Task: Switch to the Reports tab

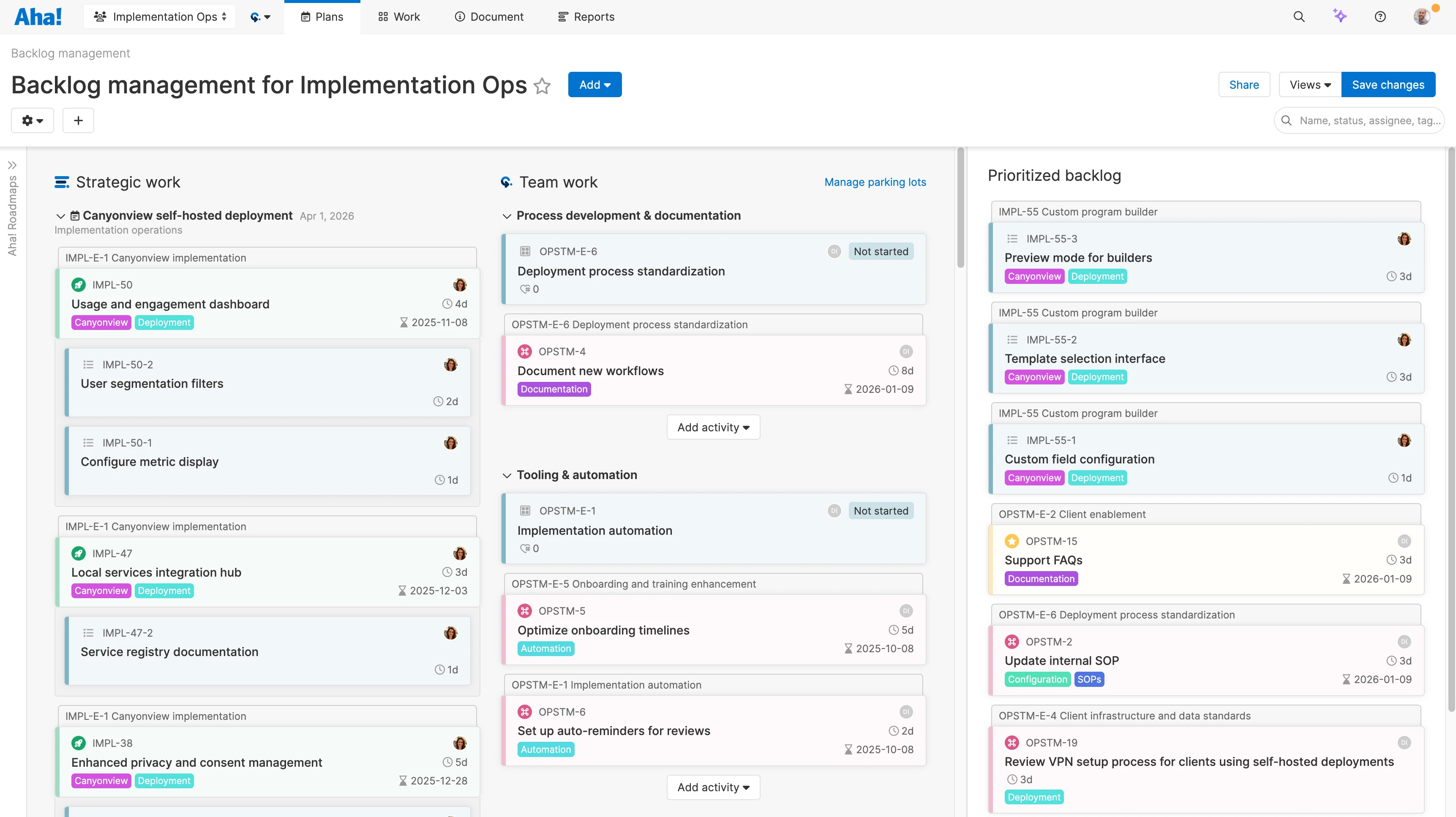Action: pos(586,16)
